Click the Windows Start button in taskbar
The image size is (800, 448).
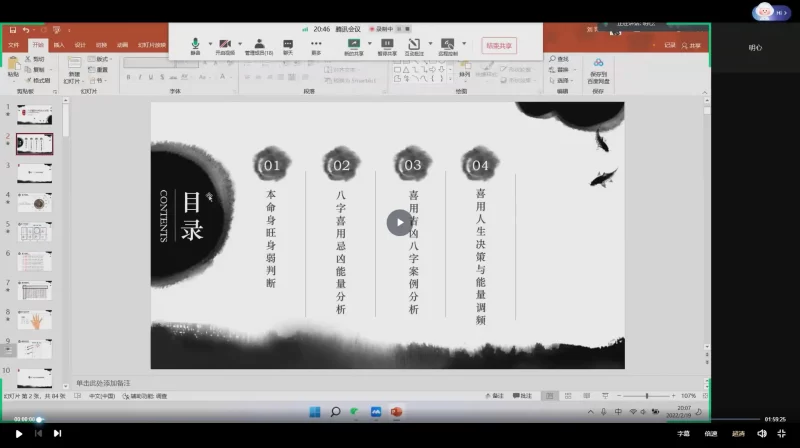click(x=315, y=411)
